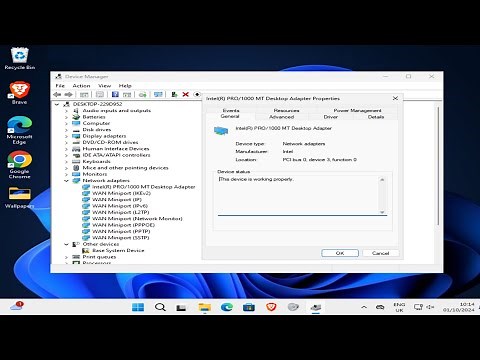Switch to the Advanced tab
The height and width of the screenshot is (360, 480).
(x=282, y=117)
